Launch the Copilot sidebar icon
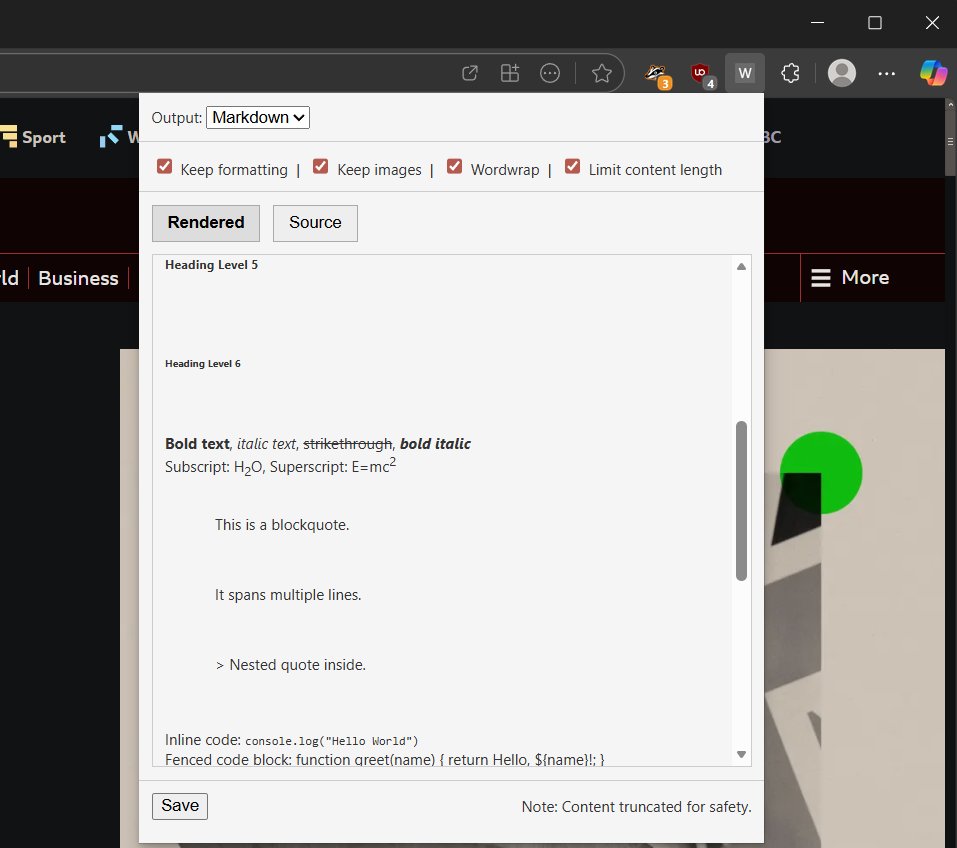Screen dimensions: 957x848 tap(933, 73)
